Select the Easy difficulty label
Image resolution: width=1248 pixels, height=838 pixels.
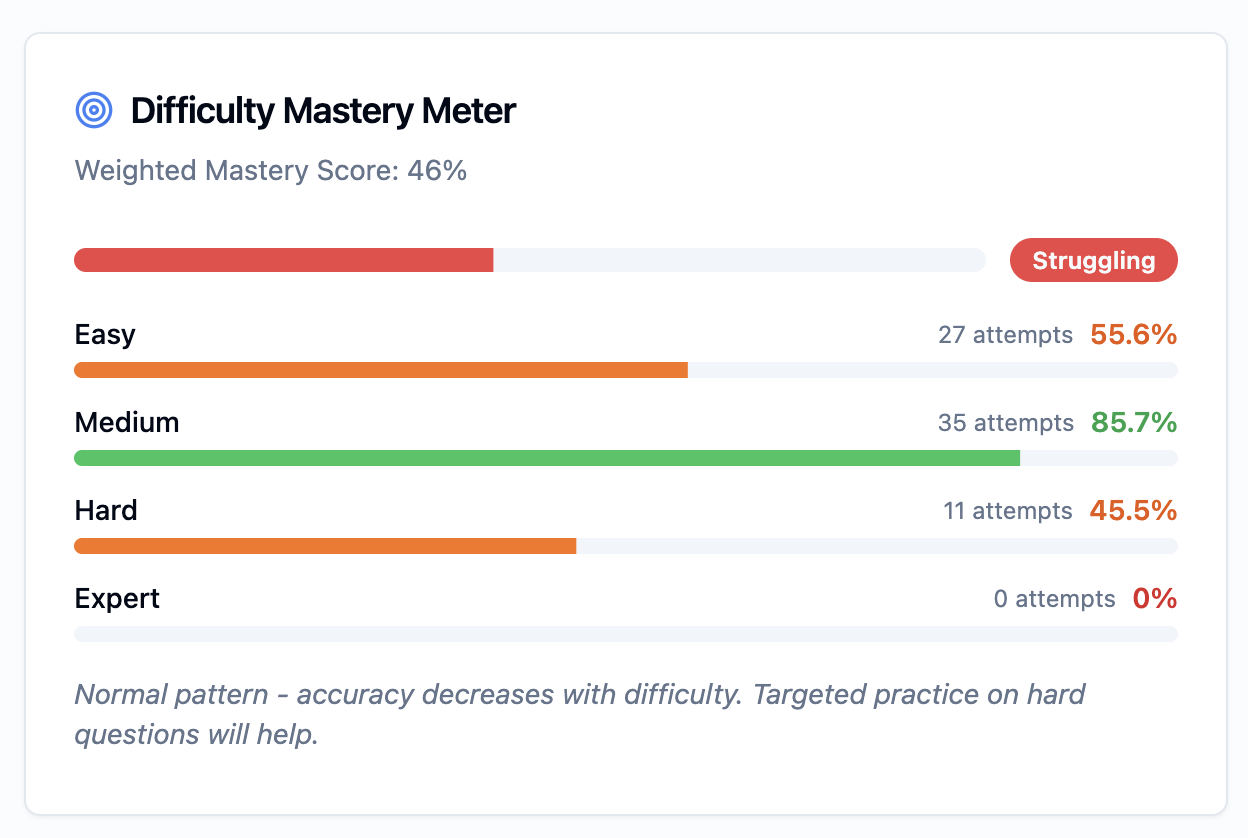(105, 334)
